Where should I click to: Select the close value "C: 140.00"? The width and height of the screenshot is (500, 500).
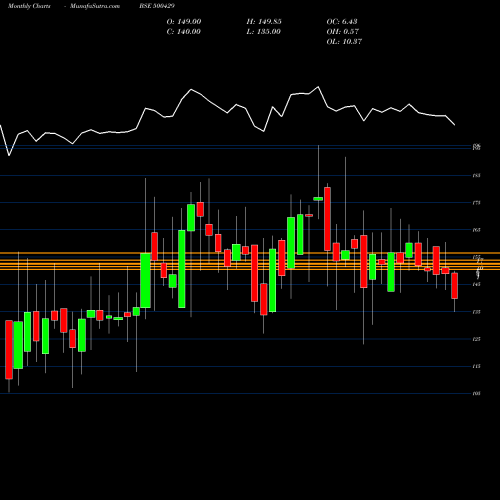tap(184, 32)
